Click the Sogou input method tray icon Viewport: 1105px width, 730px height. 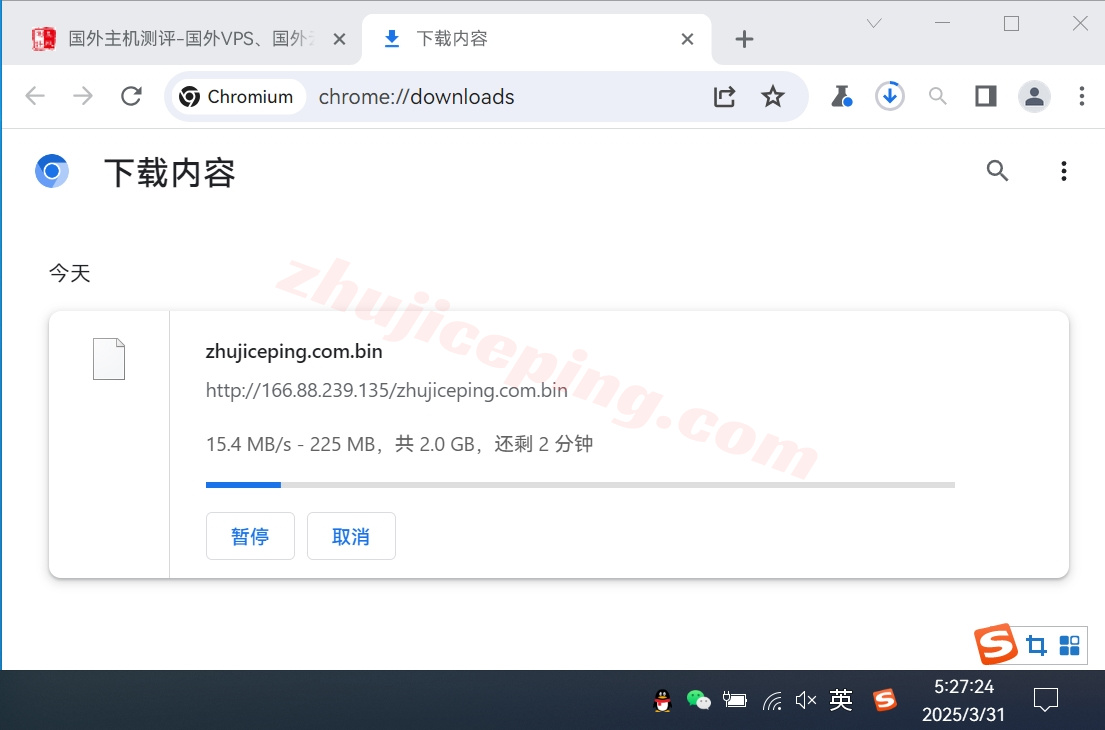pyautogui.click(x=884, y=700)
